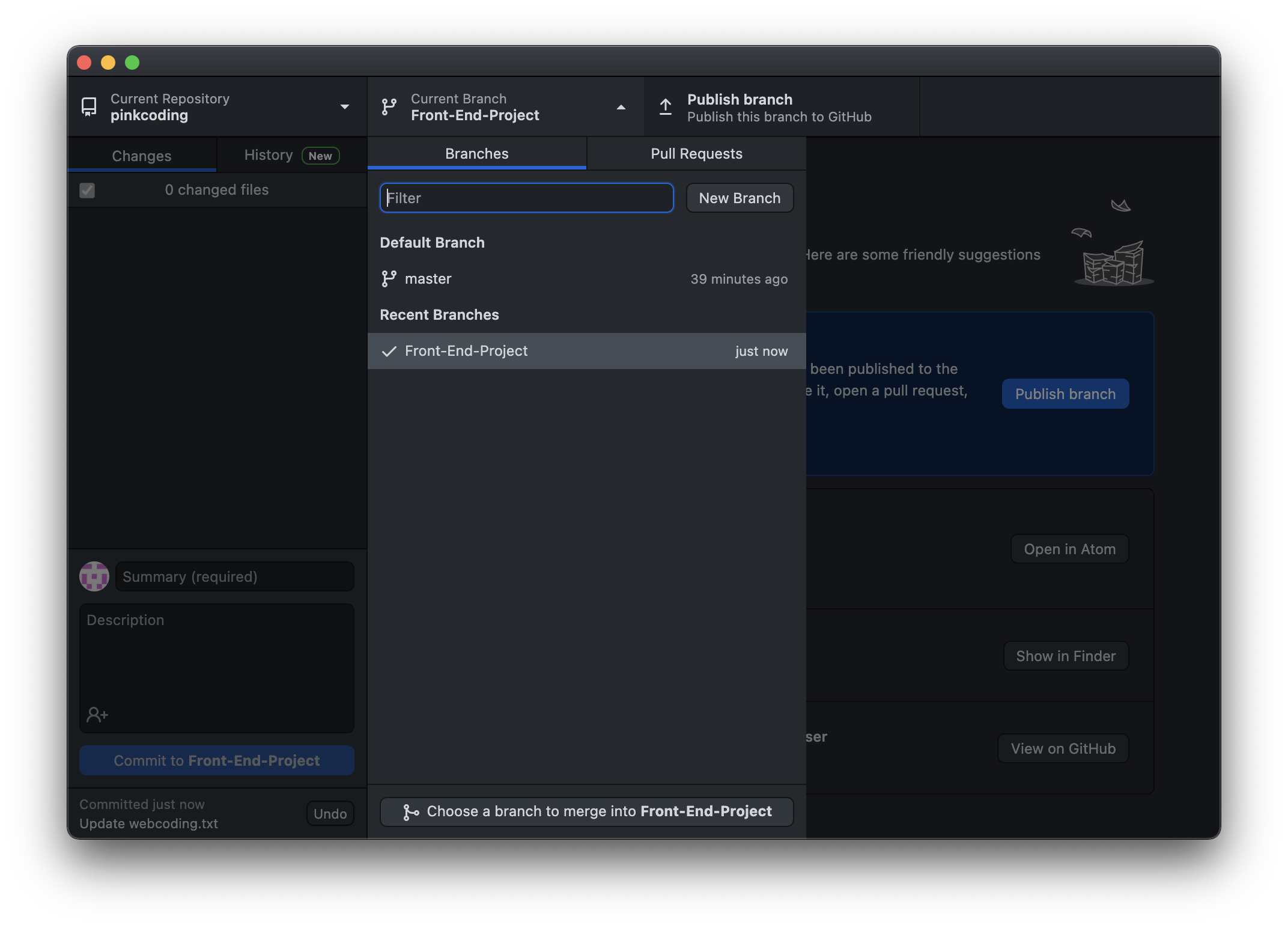Open the Current Repository dropdown arrow
Image resolution: width=1288 pixels, height=928 pixels.
[x=345, y=107]
